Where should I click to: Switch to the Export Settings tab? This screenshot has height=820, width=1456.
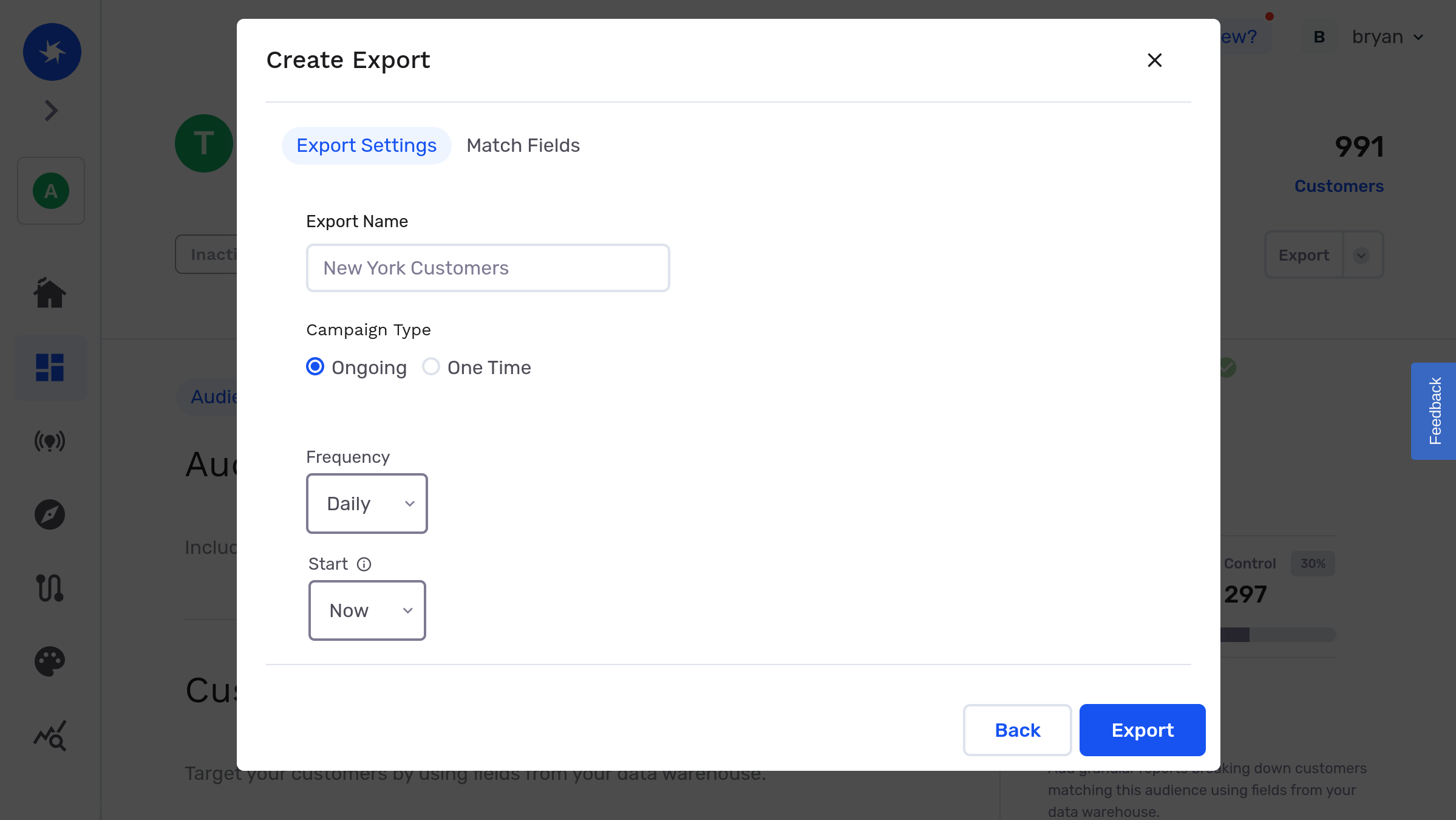pyautogui.click(x=367, y=146)
